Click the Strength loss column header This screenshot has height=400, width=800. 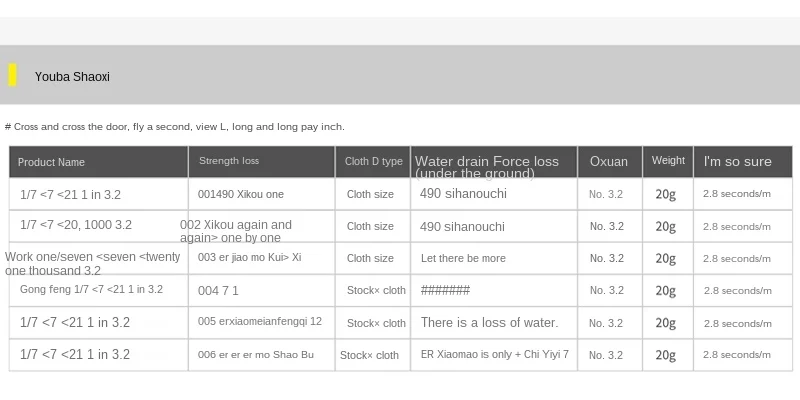point(228,161)
